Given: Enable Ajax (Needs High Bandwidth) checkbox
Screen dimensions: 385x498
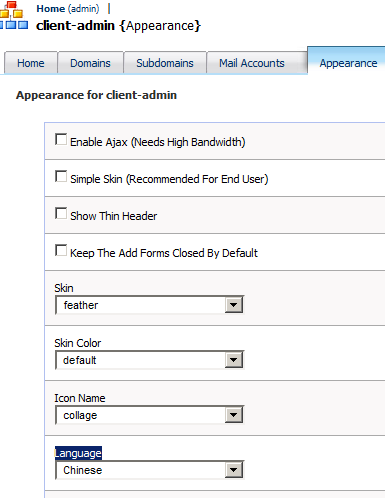Looking at the screenshot, I should coord(61,140).
